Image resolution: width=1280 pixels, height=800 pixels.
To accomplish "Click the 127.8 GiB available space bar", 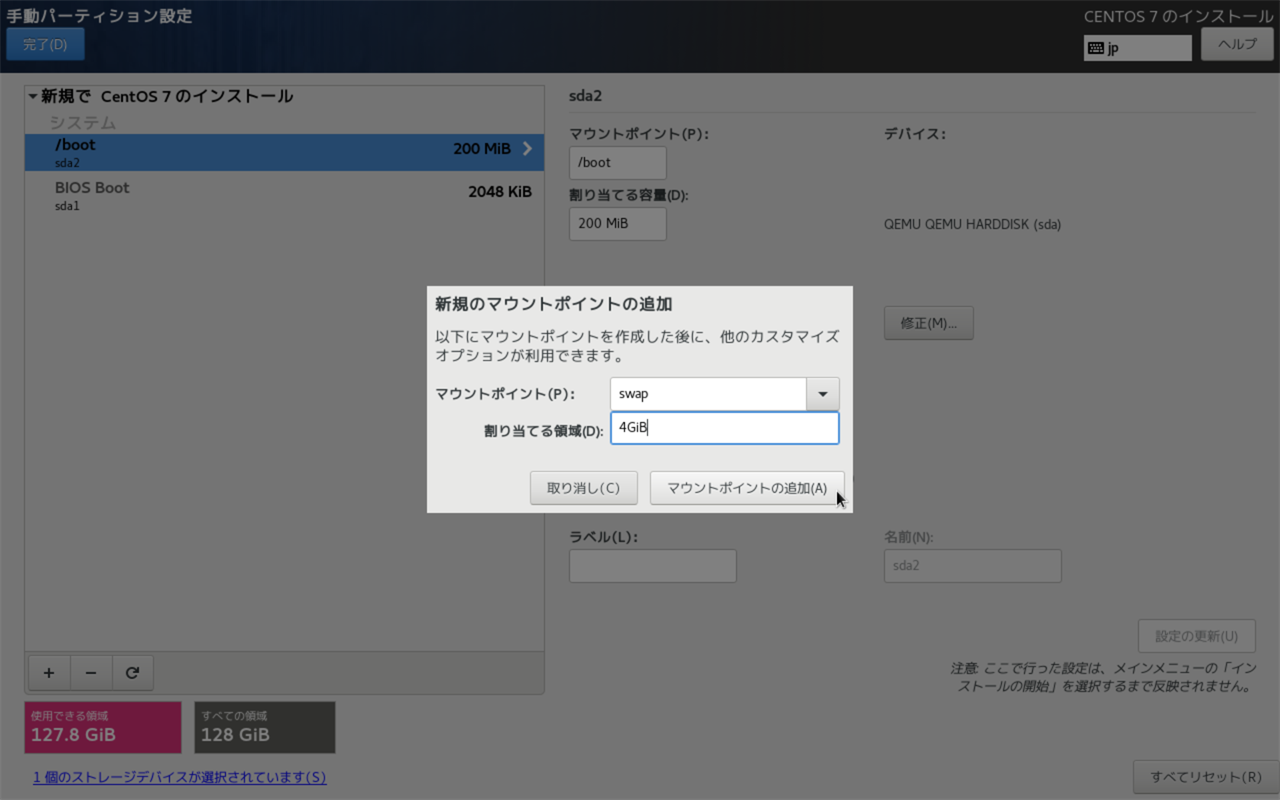I will pyautogui.click(x=102, y=727).
